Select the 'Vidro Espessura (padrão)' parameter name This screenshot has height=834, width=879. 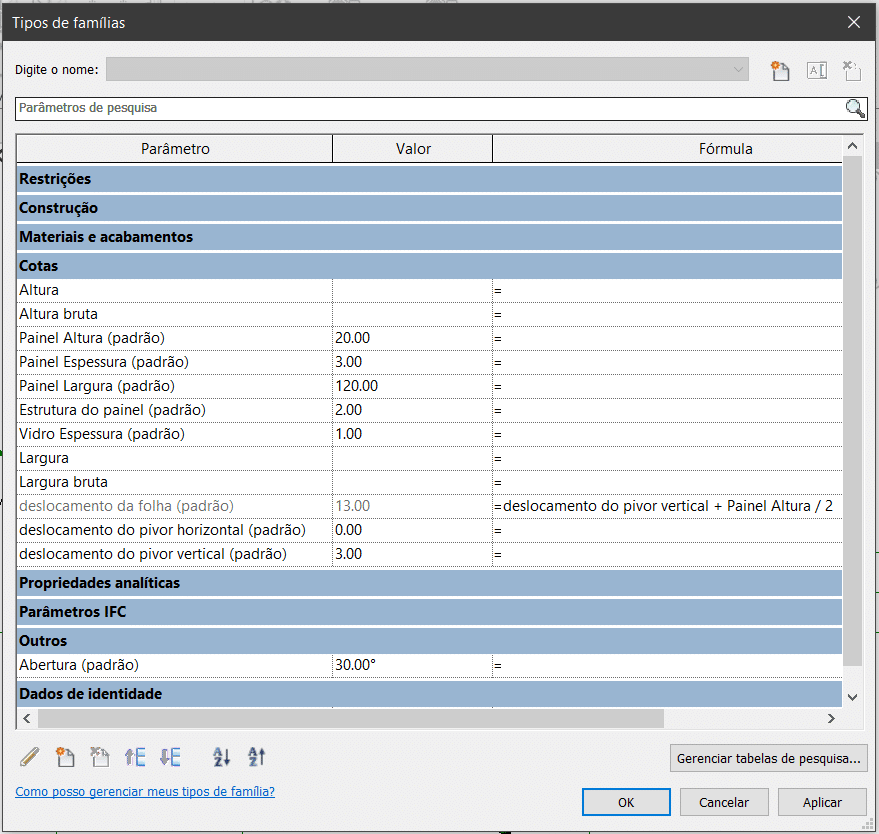pos(101,434)
